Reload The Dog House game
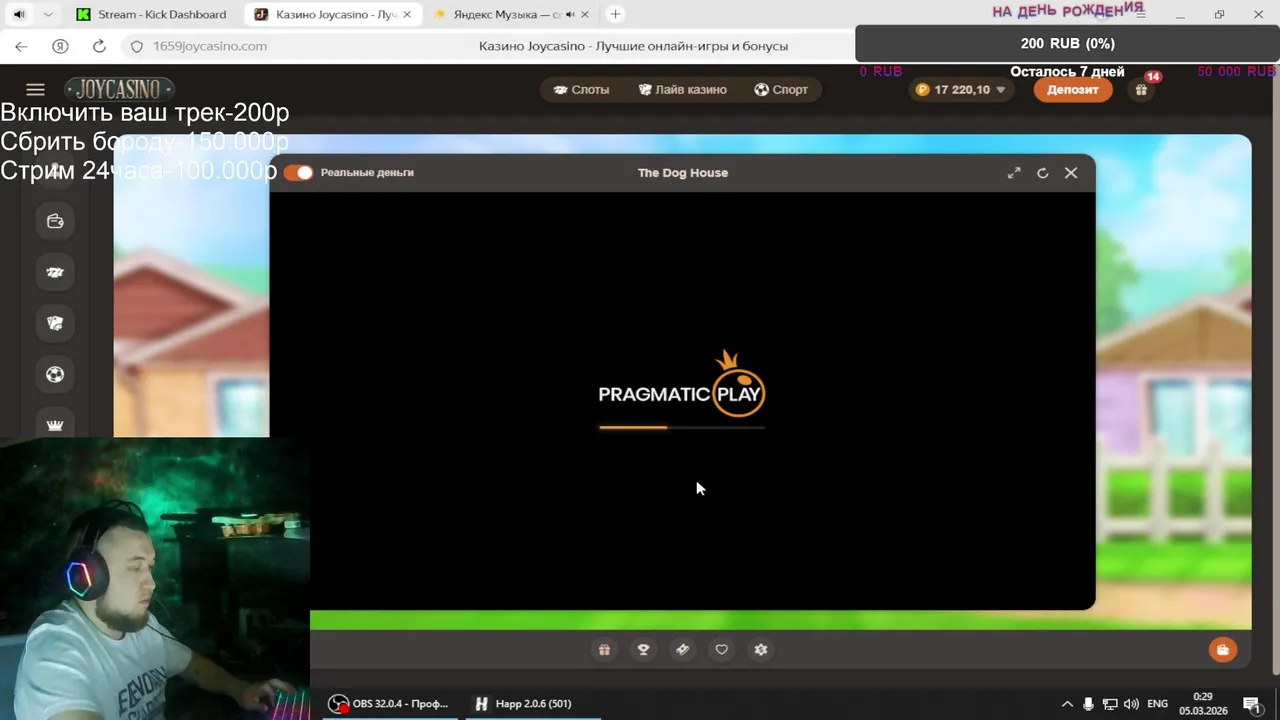 [x=1042, y=173]
